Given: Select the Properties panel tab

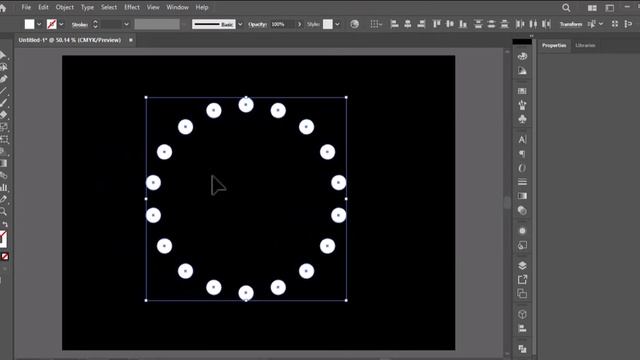Looking at the screenshot, I should point(554,45).
